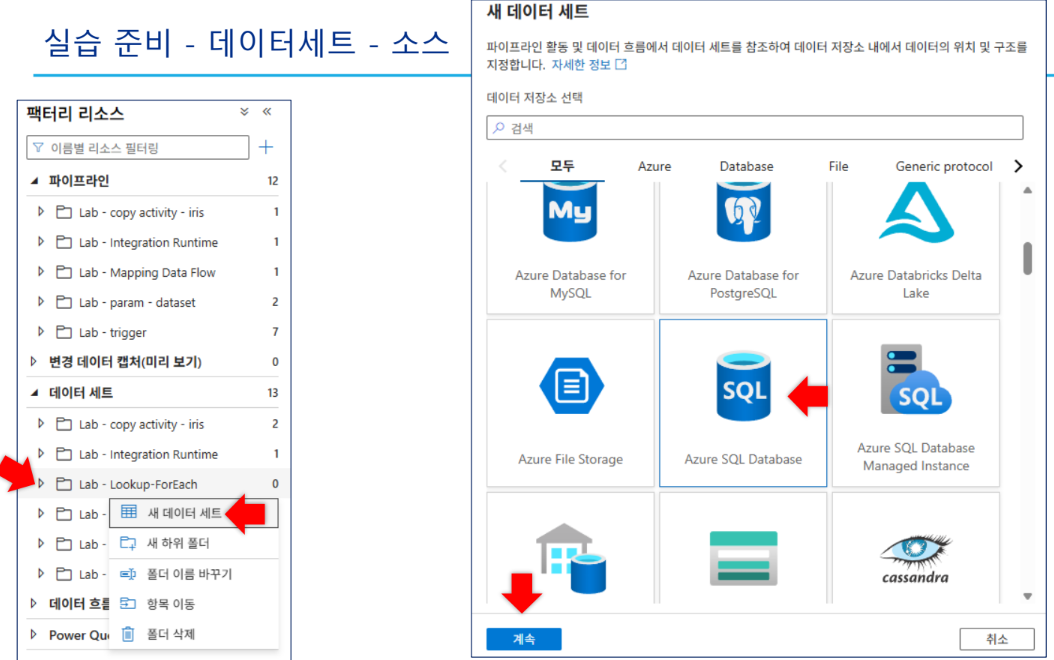This screenshot has height=660, width=1054.
Task: Select the green table storage icon tile
Action: (743, 548)
